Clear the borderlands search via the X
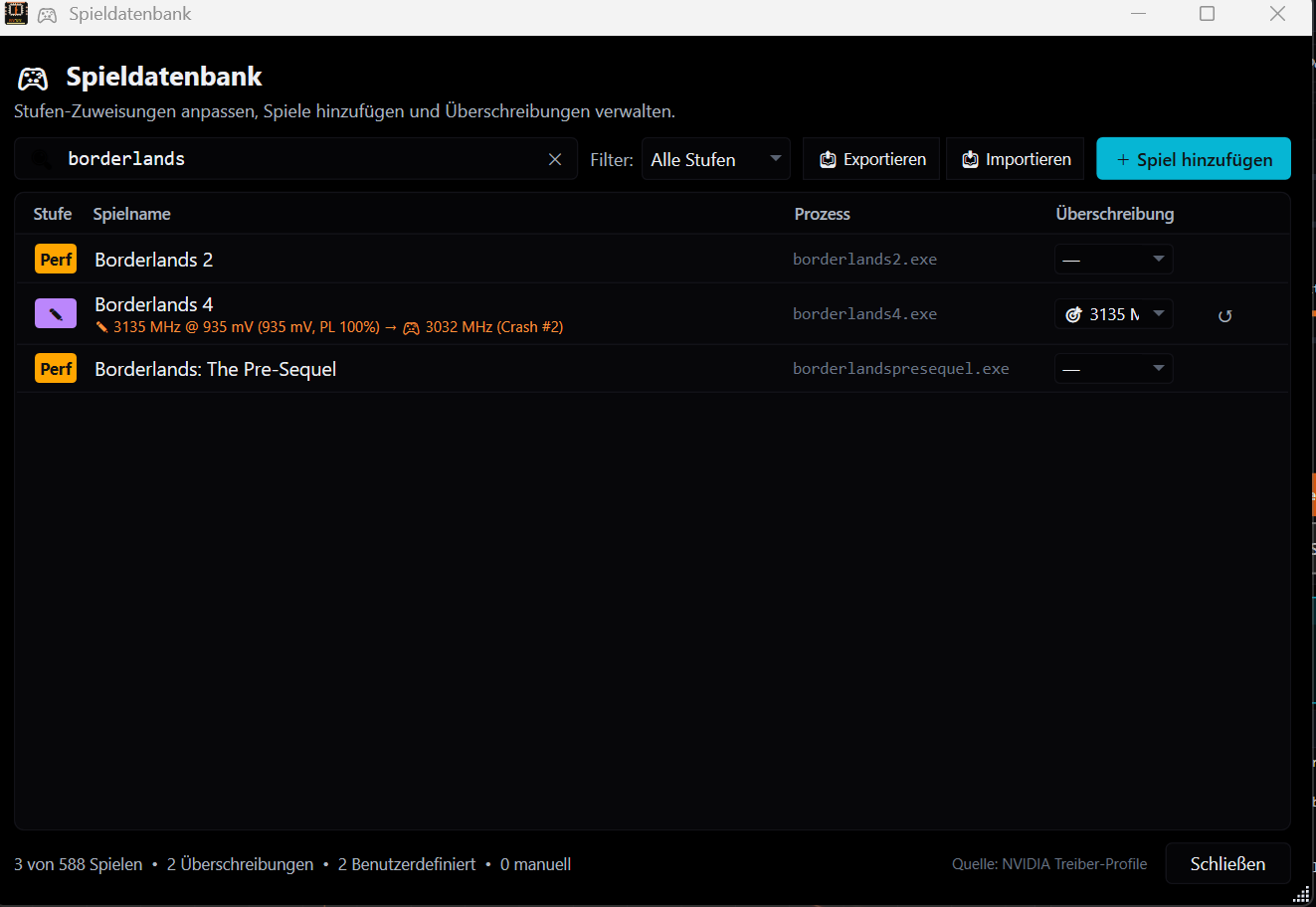The image size is (1316, 907). (x=555, y=158)
